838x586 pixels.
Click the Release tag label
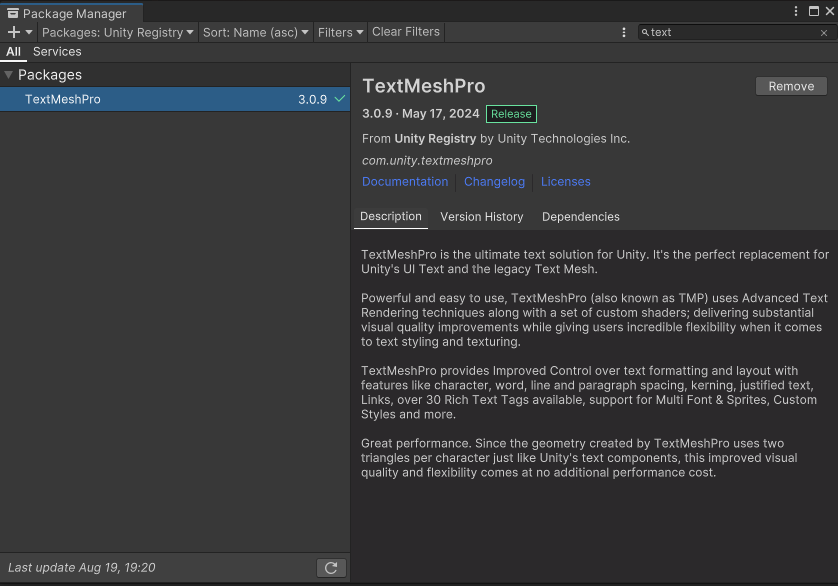pyautogui.click(x=511, y=114)
